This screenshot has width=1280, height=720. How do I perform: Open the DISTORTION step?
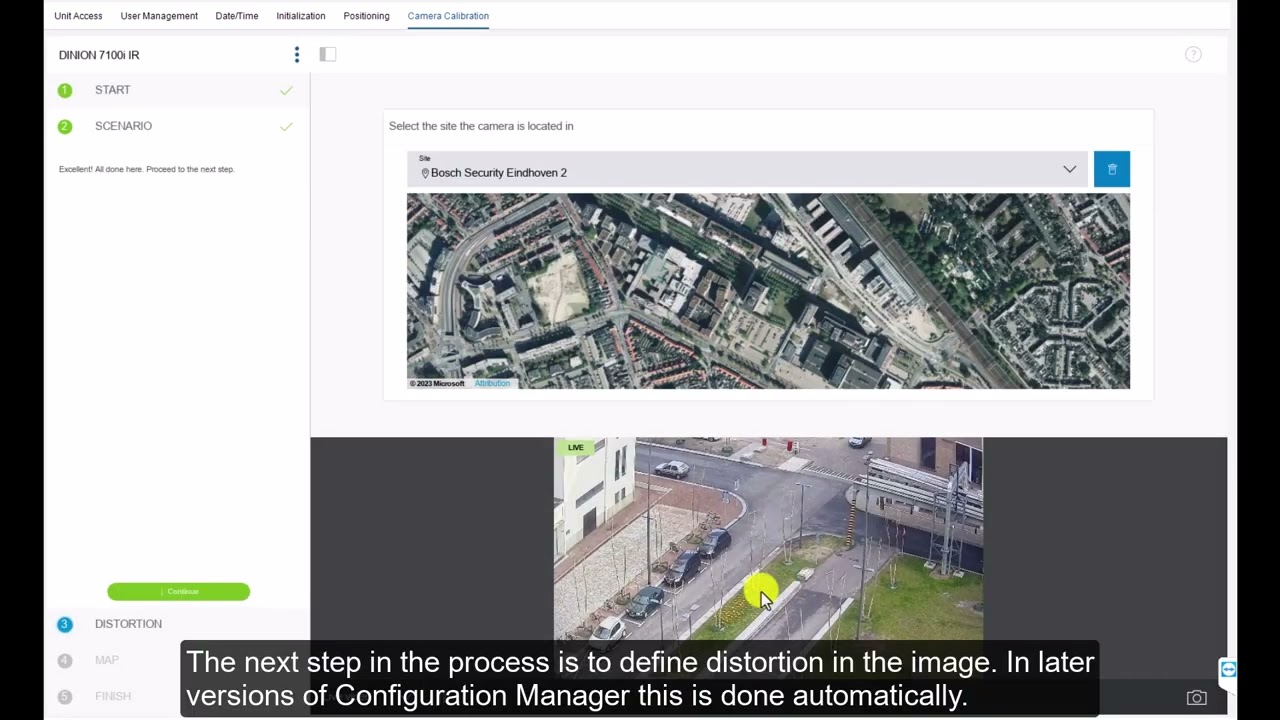[x=128, y=624]
